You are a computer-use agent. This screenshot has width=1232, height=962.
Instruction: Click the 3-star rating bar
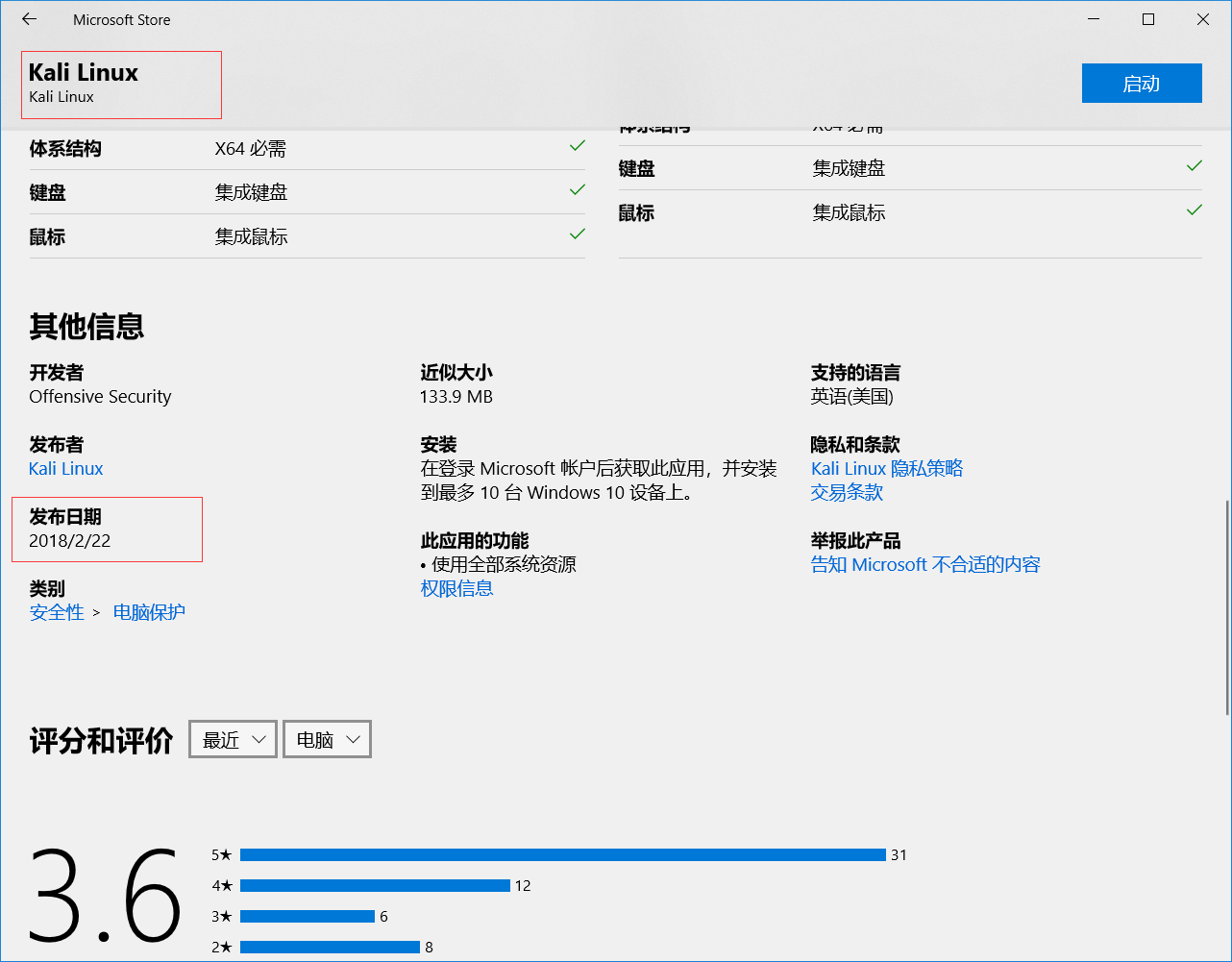[x=307, y=916]
